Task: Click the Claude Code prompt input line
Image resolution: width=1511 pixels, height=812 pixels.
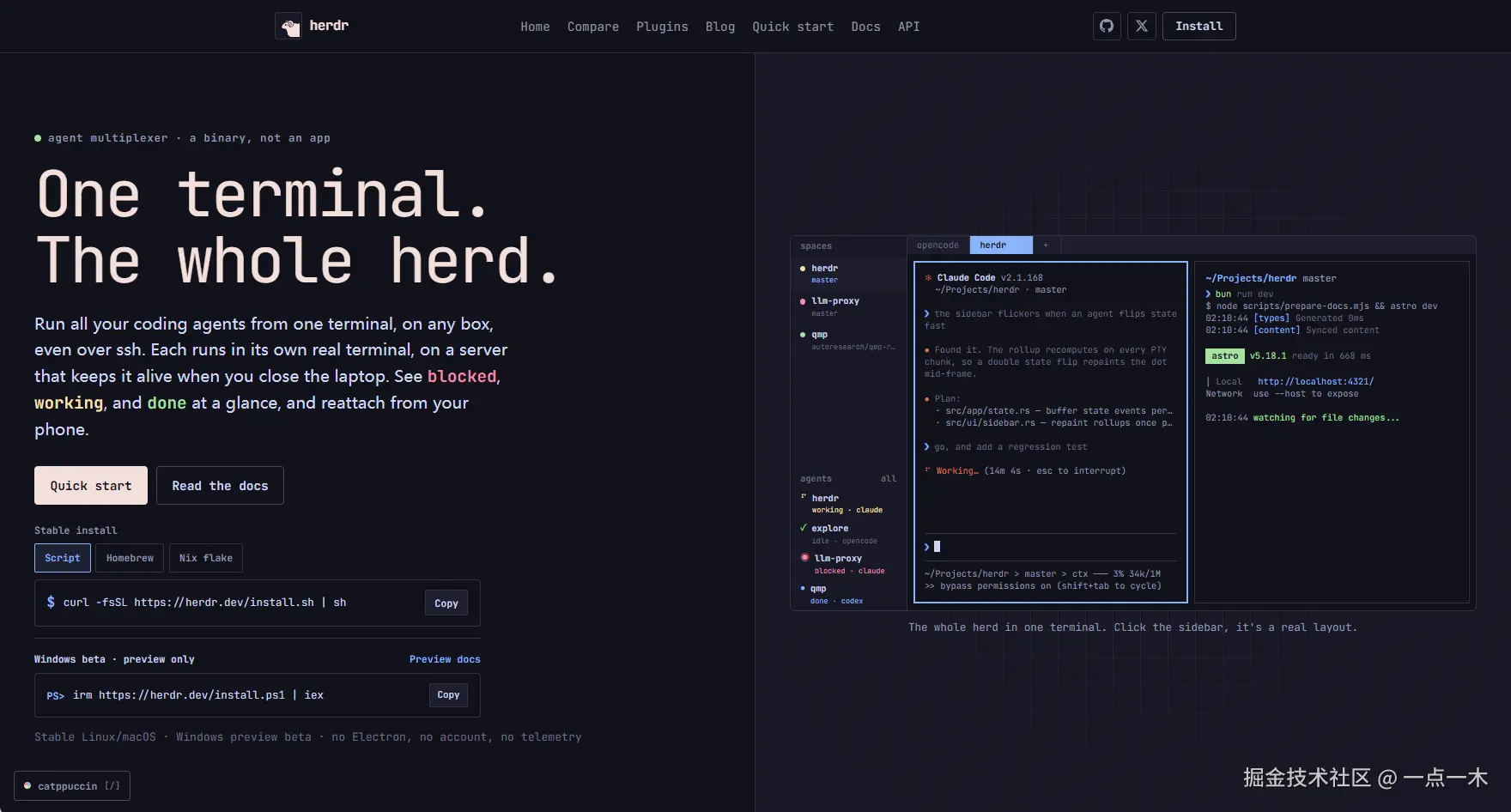Action: (1050, 547)
